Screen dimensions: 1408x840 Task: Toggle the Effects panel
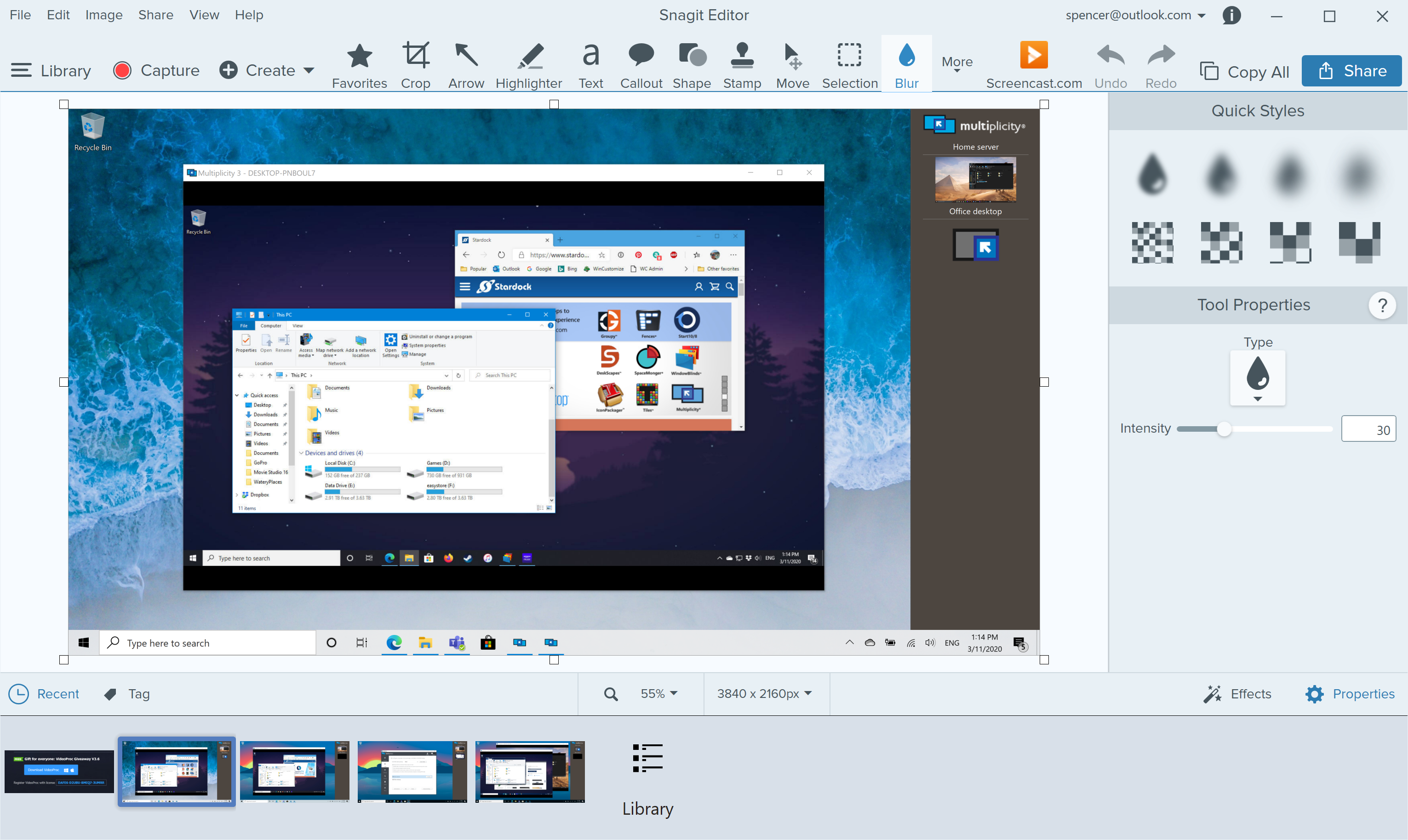(1237, 693)
